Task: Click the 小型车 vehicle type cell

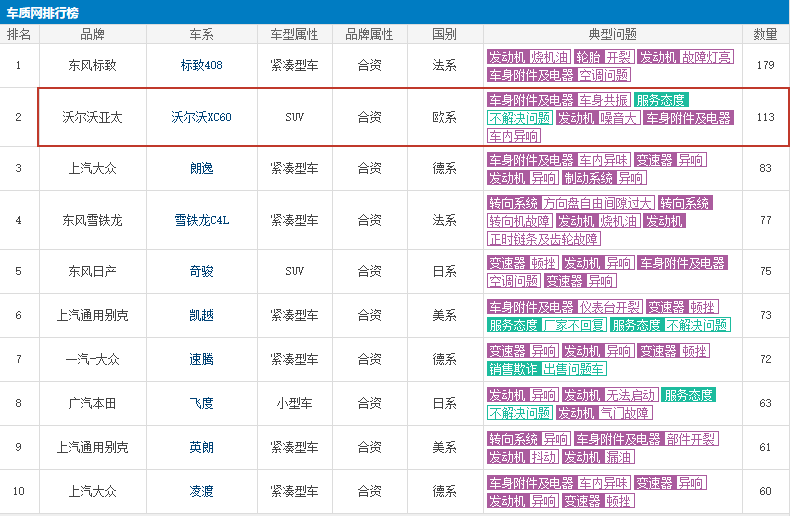Action: tap(295, 403)
